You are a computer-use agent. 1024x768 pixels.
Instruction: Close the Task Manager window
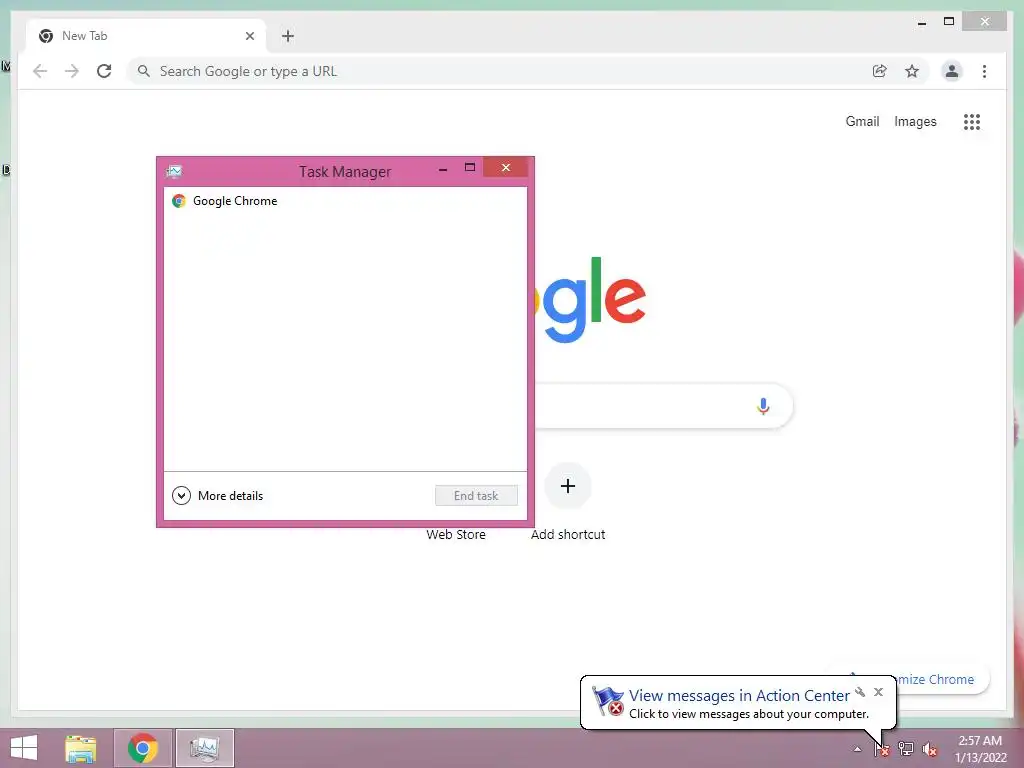pyautogui.click(x=505, y=168)
